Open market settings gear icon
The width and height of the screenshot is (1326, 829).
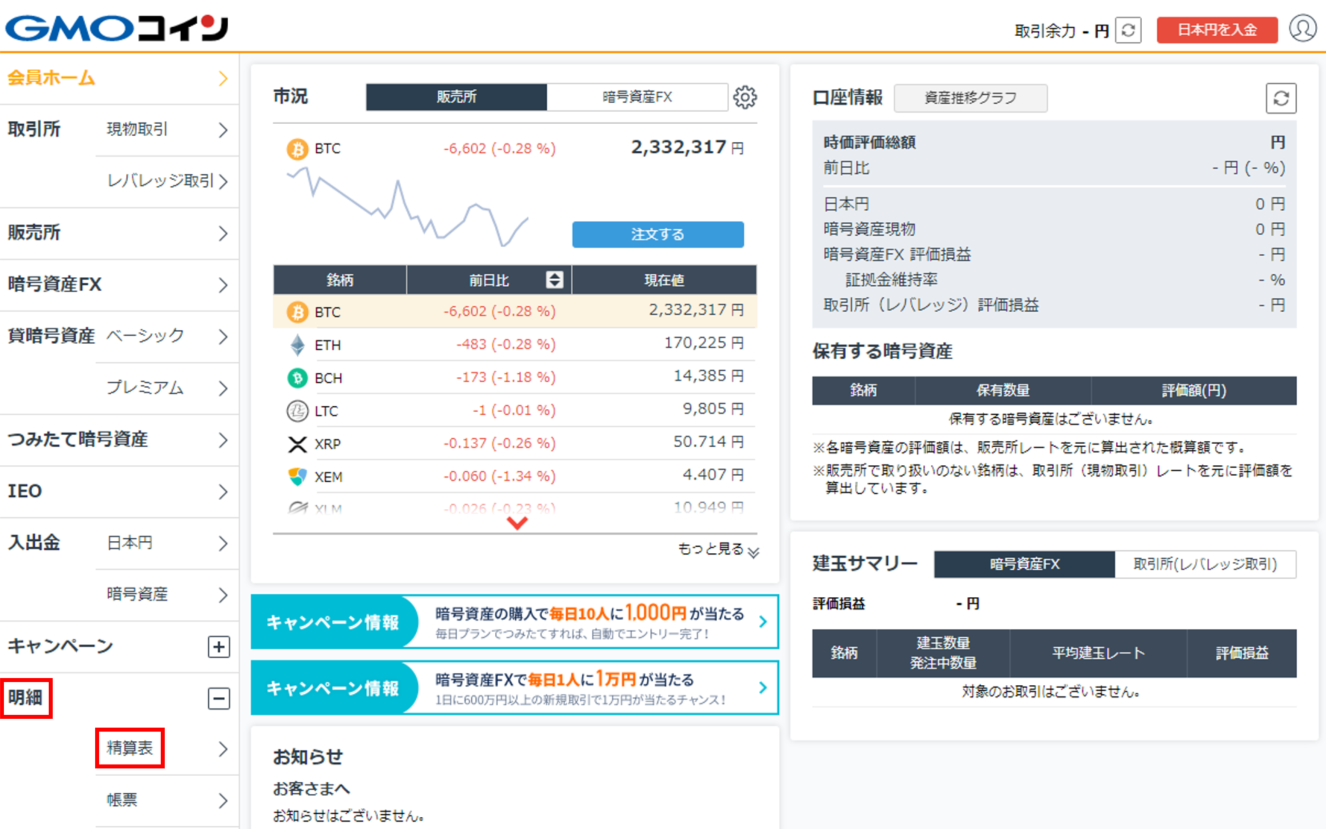745,97
